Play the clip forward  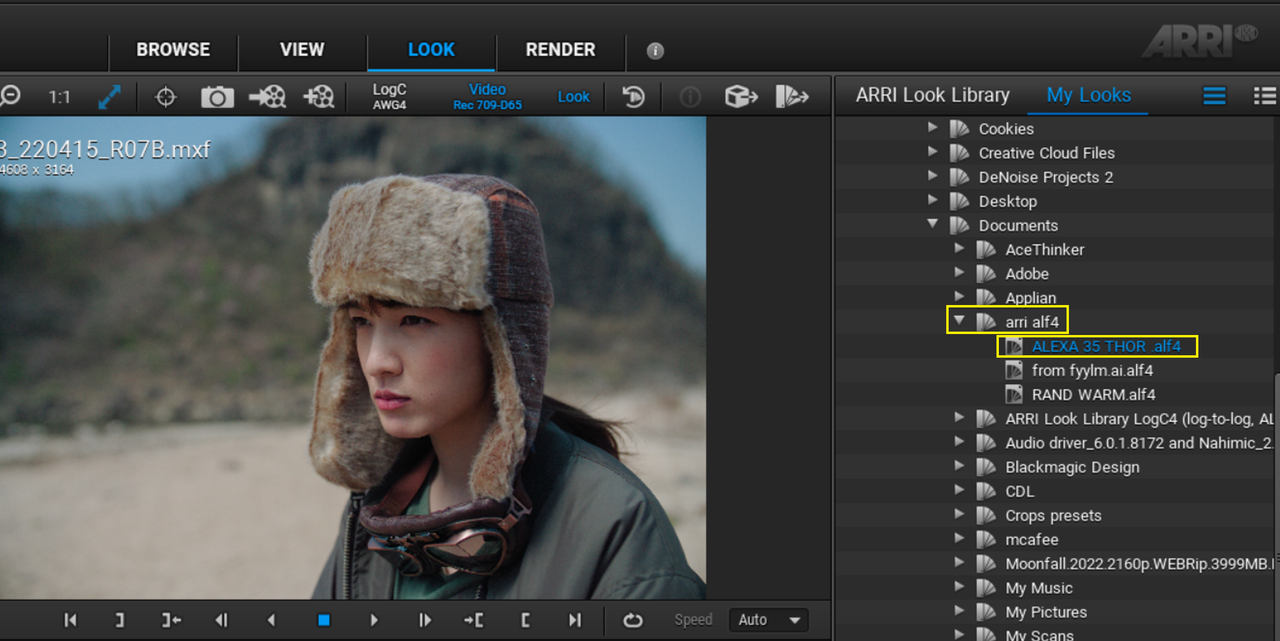click(374, 620)
